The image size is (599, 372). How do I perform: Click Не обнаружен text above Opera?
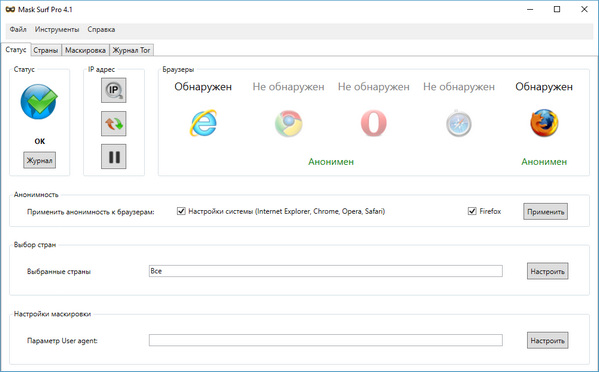tap(374, 87)
